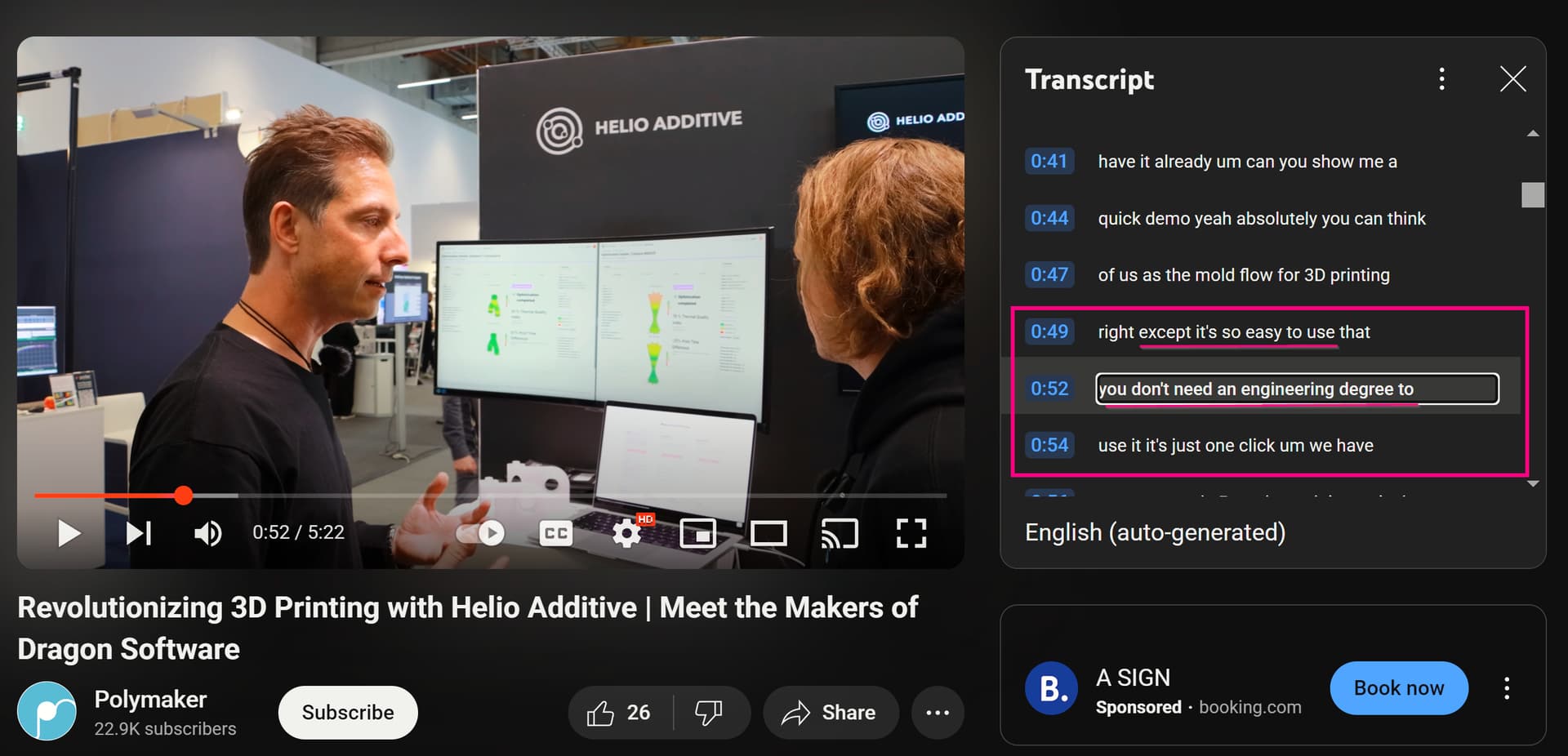The height and width of the screenshot is (756, 1568).
Task: Open the sponsored ad options menu
Action: point(1507,688)
